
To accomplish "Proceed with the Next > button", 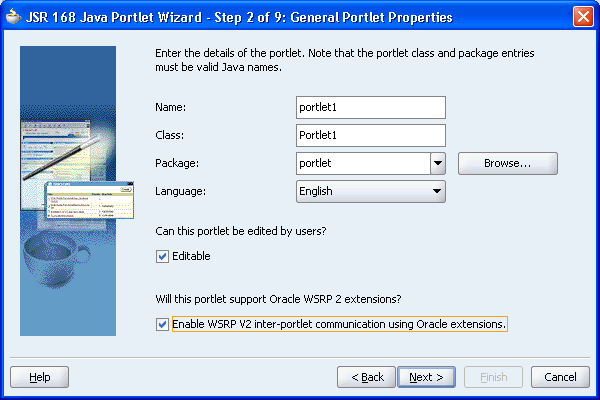I will tap(426, 377).
